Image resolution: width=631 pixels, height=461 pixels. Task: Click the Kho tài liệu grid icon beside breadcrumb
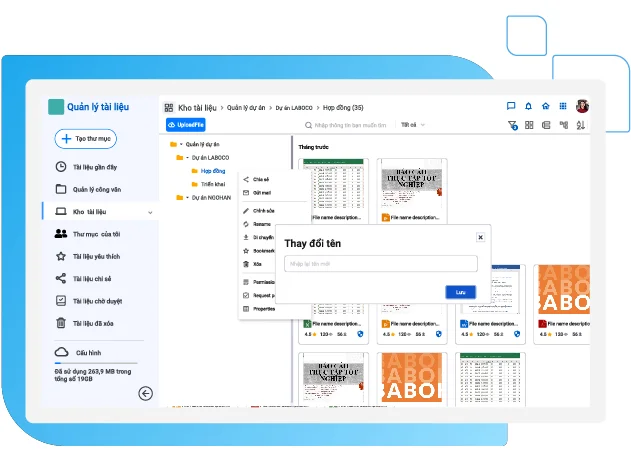point(169,107)
